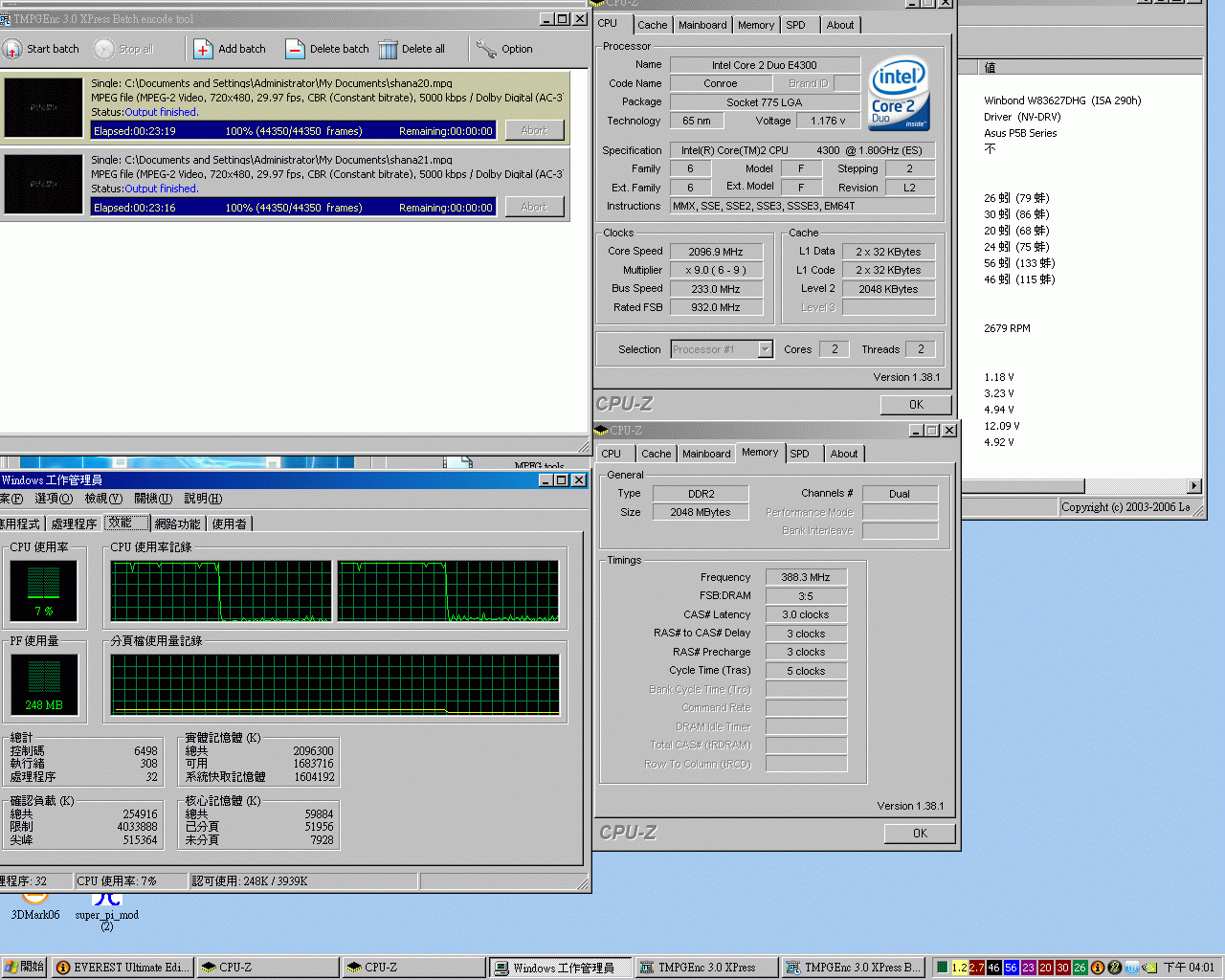Click the Start batch icon in TMPGEnc

12,49
